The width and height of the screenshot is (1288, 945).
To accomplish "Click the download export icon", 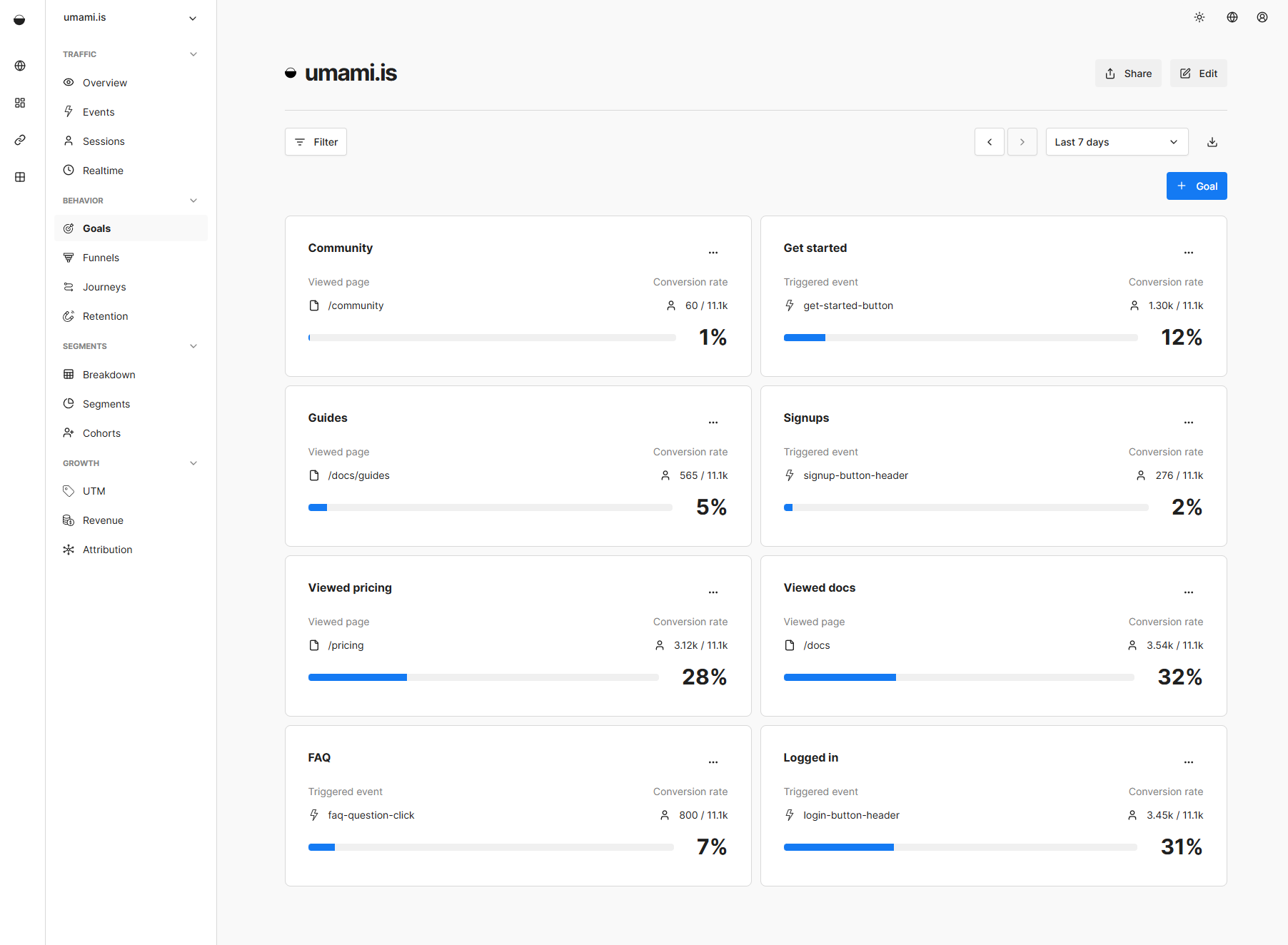I will point(1212,142).
